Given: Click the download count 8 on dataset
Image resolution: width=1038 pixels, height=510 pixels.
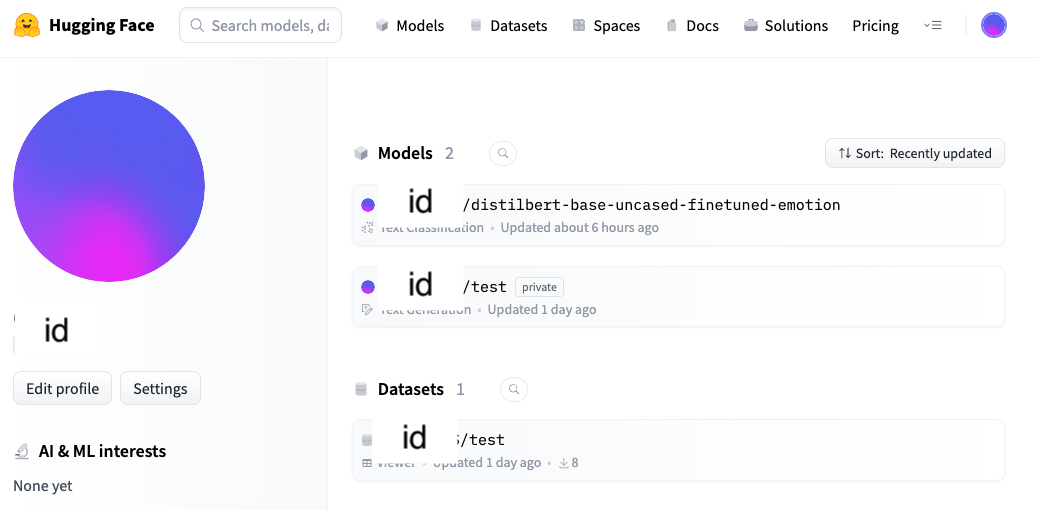Looking at the screenshot, I should coord(569,463).
